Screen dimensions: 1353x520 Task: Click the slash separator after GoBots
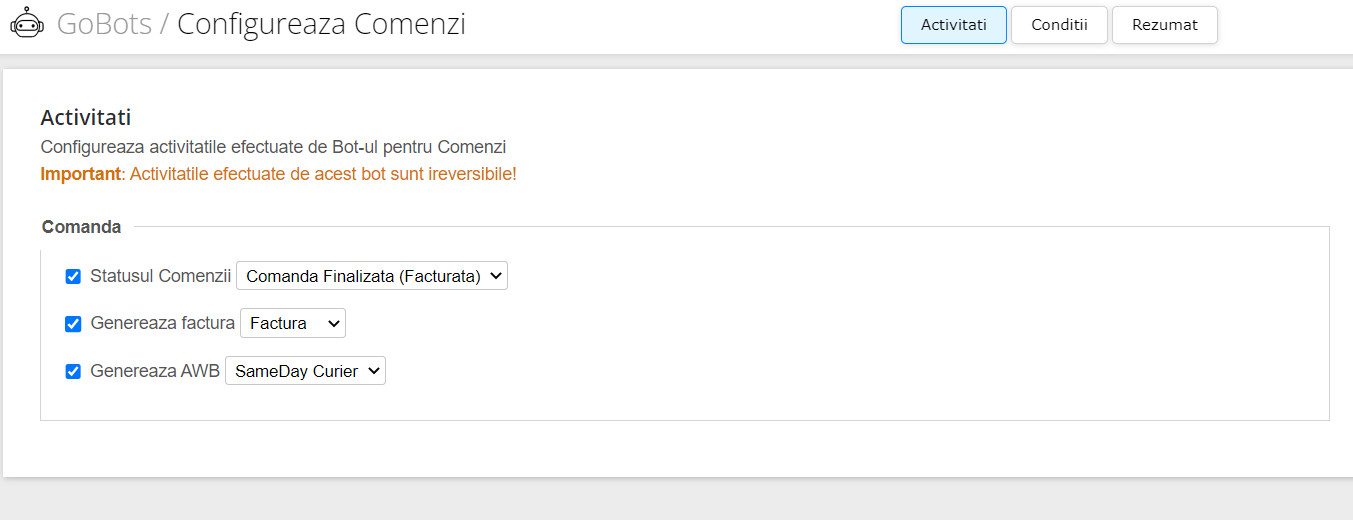(x=165, y=24)
